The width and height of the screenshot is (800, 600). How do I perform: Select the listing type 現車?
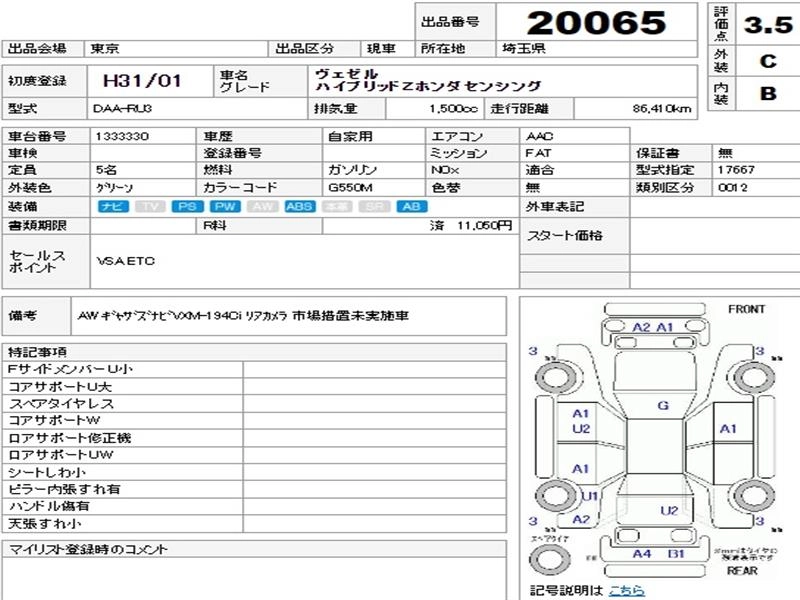(381, 48)
